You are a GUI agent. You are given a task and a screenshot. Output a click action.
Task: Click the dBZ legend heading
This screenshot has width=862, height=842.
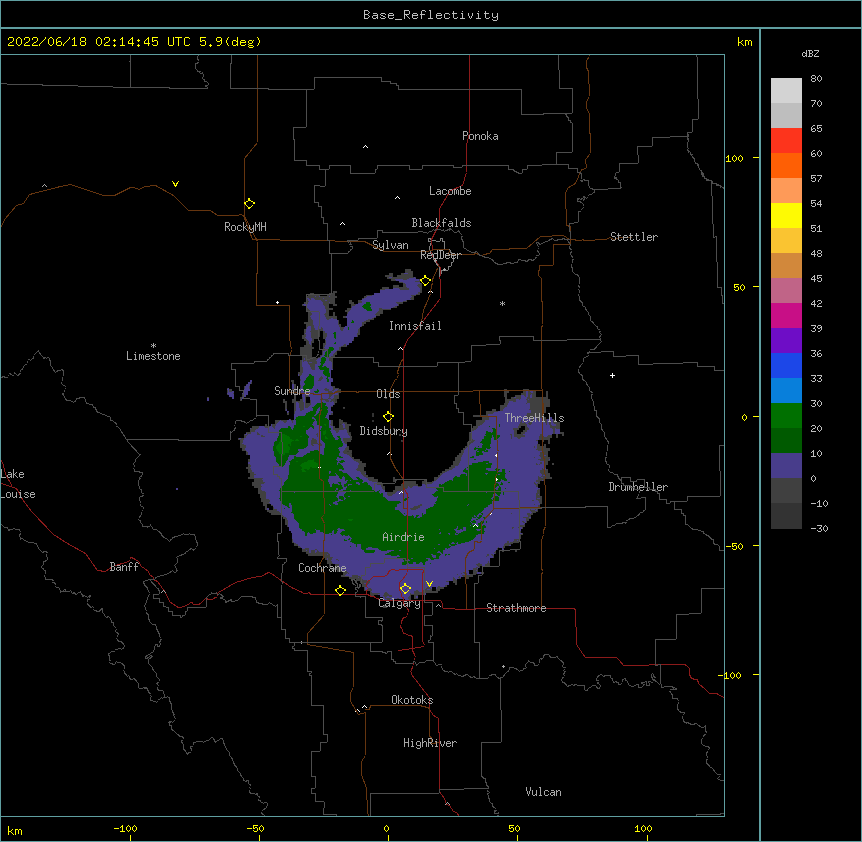pyautogui.click(x=810, y=53)
